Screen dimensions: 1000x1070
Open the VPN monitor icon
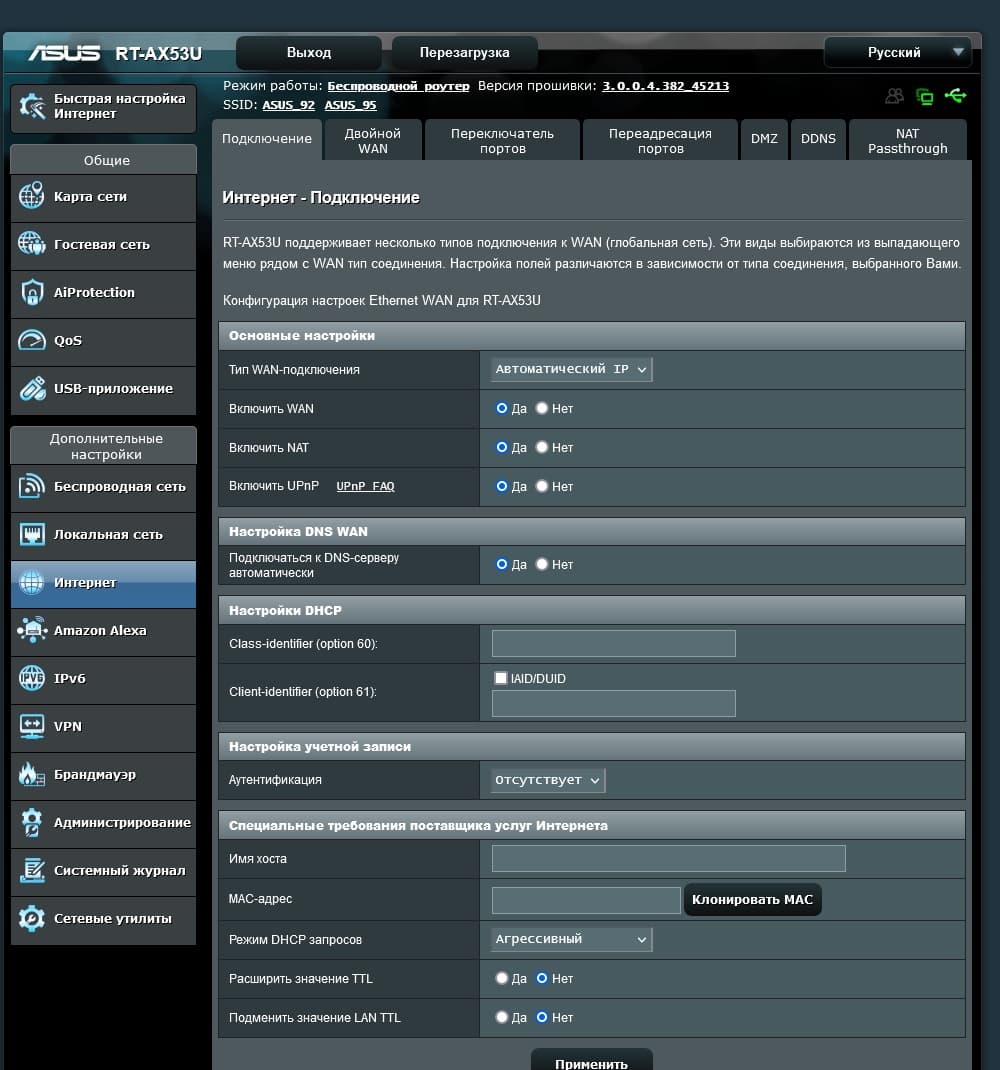(31, 726)
